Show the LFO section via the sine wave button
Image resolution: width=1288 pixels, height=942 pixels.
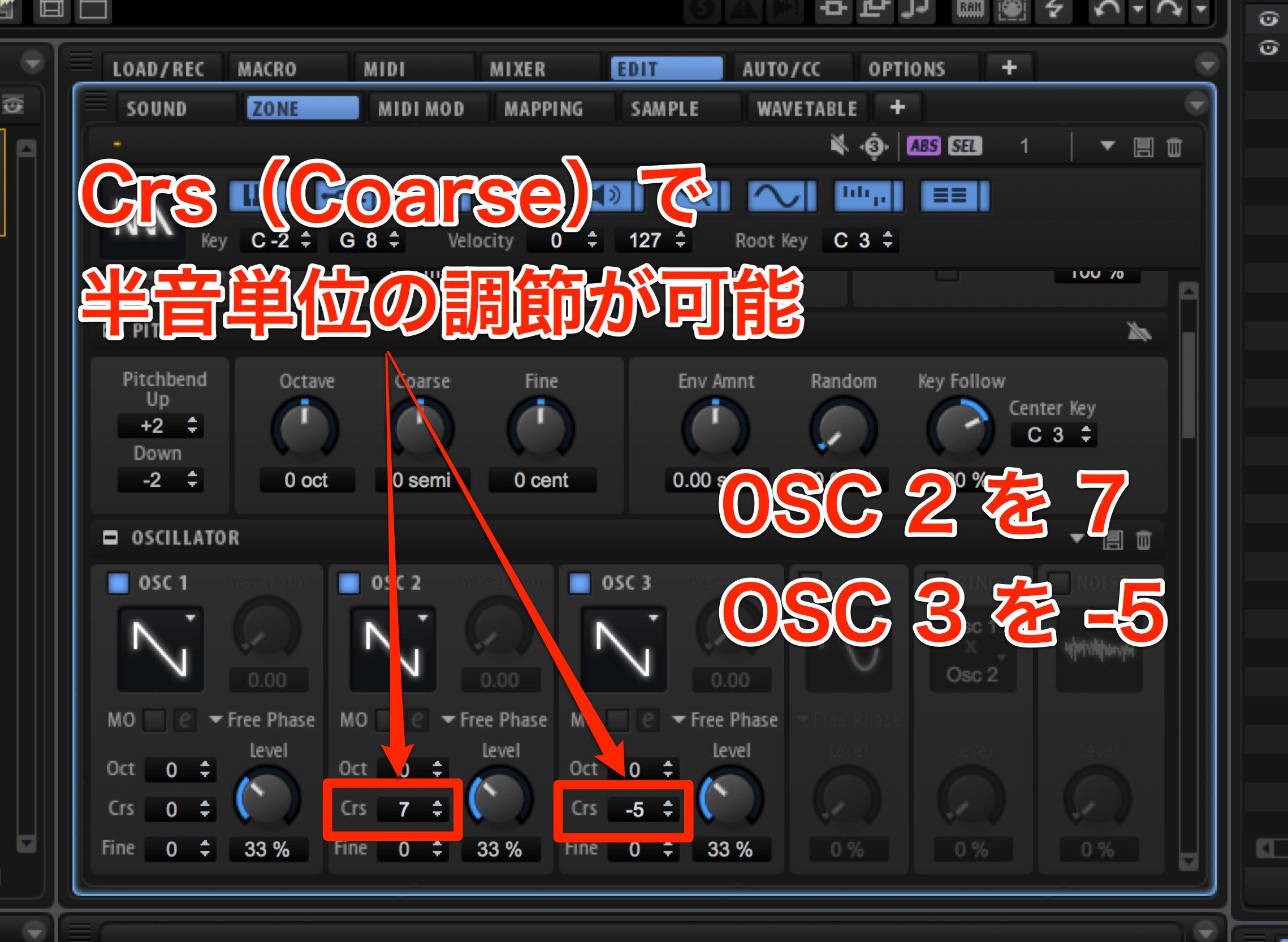point(783,197)
